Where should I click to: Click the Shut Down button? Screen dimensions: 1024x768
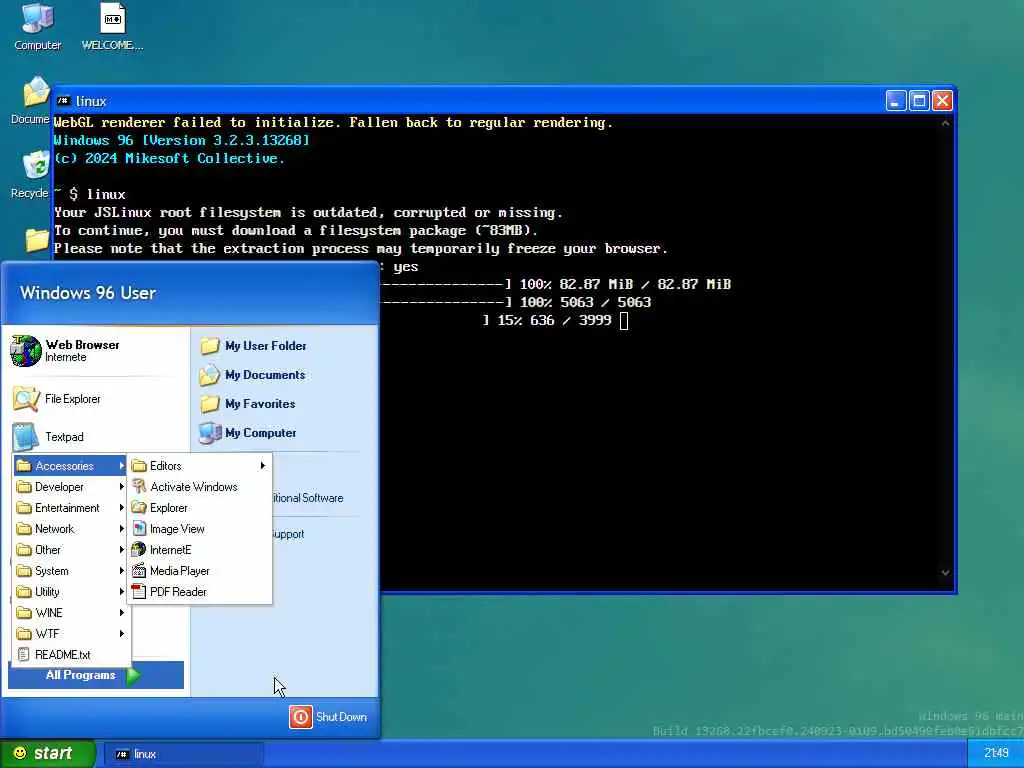pos(328,716)
